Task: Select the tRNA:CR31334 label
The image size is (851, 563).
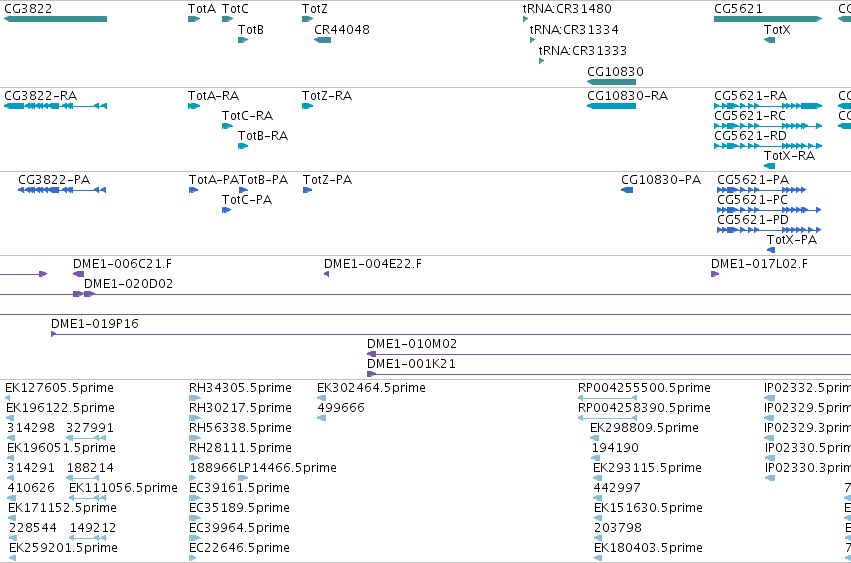Action: (x=574, y=30)
